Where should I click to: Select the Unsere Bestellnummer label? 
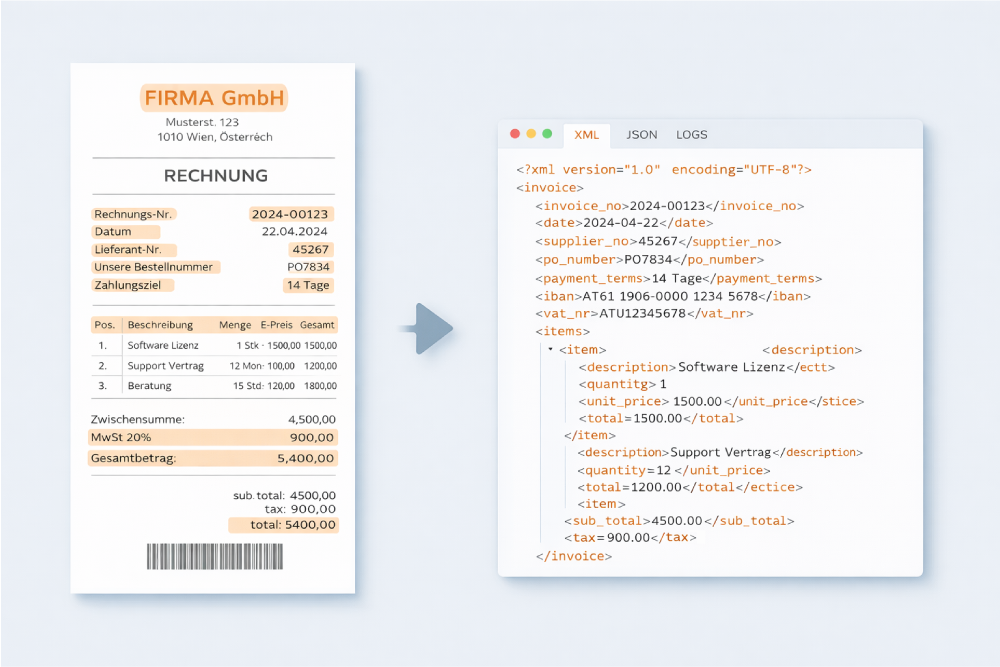tap(156, 267)
